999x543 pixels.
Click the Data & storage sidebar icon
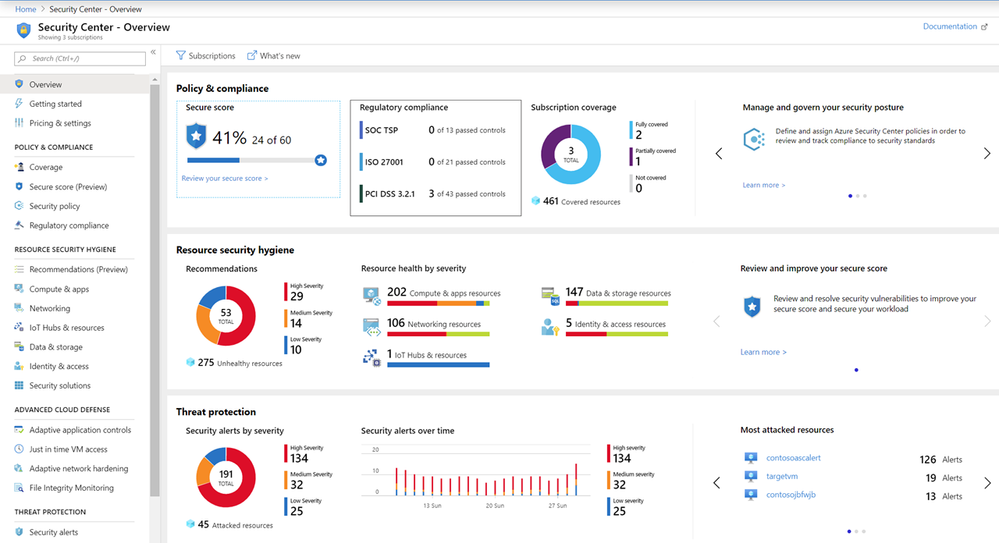tap(19, 347)
